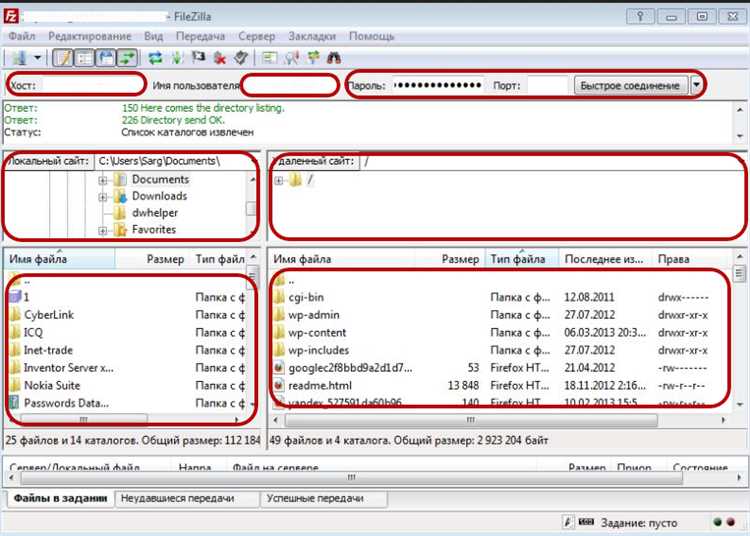Toggle local directory tree view icon
The height and width of the screenshot is (536, 750).
(84, 58)
